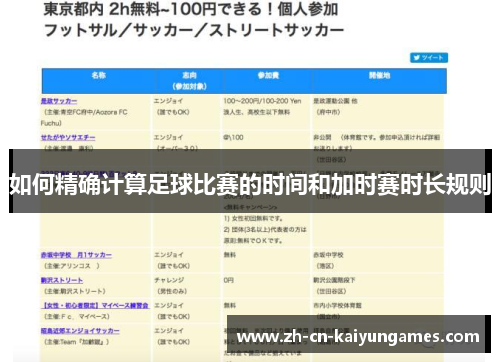This screenshot has width=500, height=362.
Task: Open the 昭島近郊エンジョイサッカー link
Action: [x=80, y=331]
